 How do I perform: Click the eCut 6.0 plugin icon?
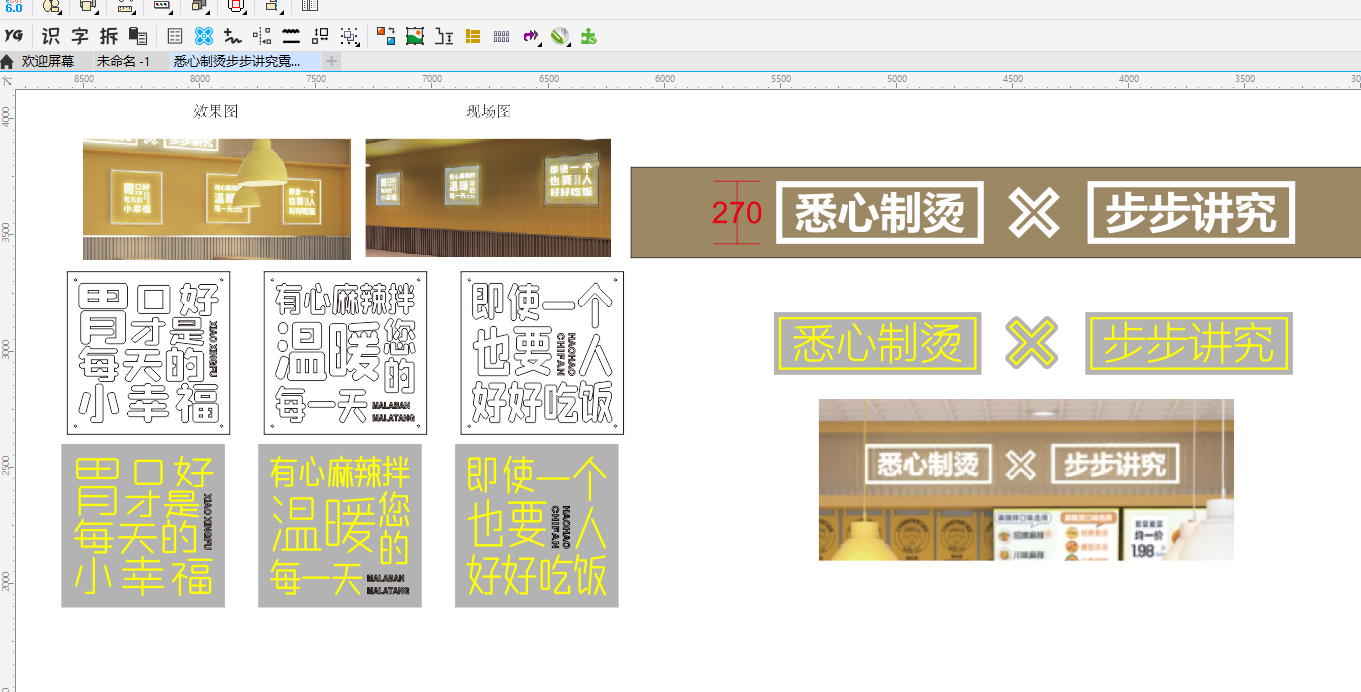(14, 6)
